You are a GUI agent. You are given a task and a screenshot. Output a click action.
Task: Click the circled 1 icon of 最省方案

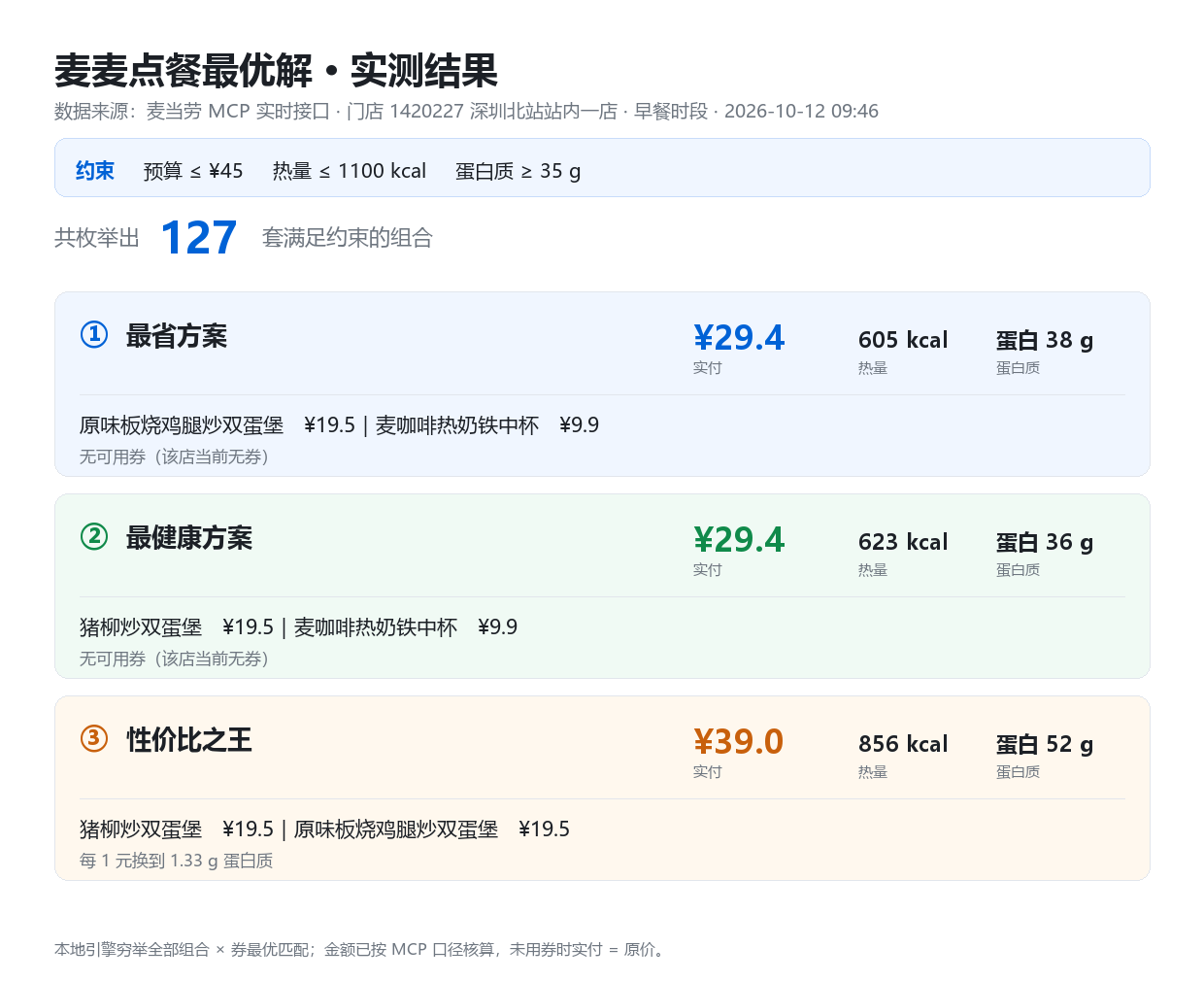coord(94,335)
